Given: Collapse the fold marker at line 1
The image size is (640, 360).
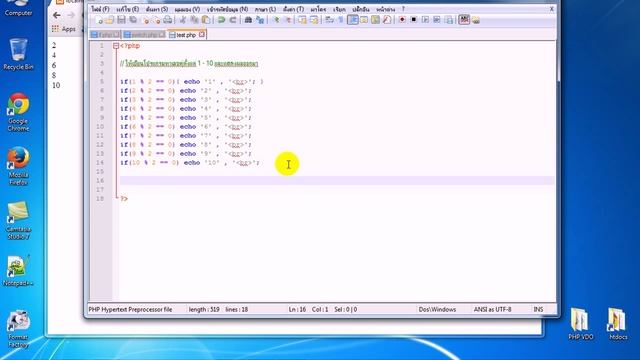Looking at the screenshot, I should coord(116,46).
